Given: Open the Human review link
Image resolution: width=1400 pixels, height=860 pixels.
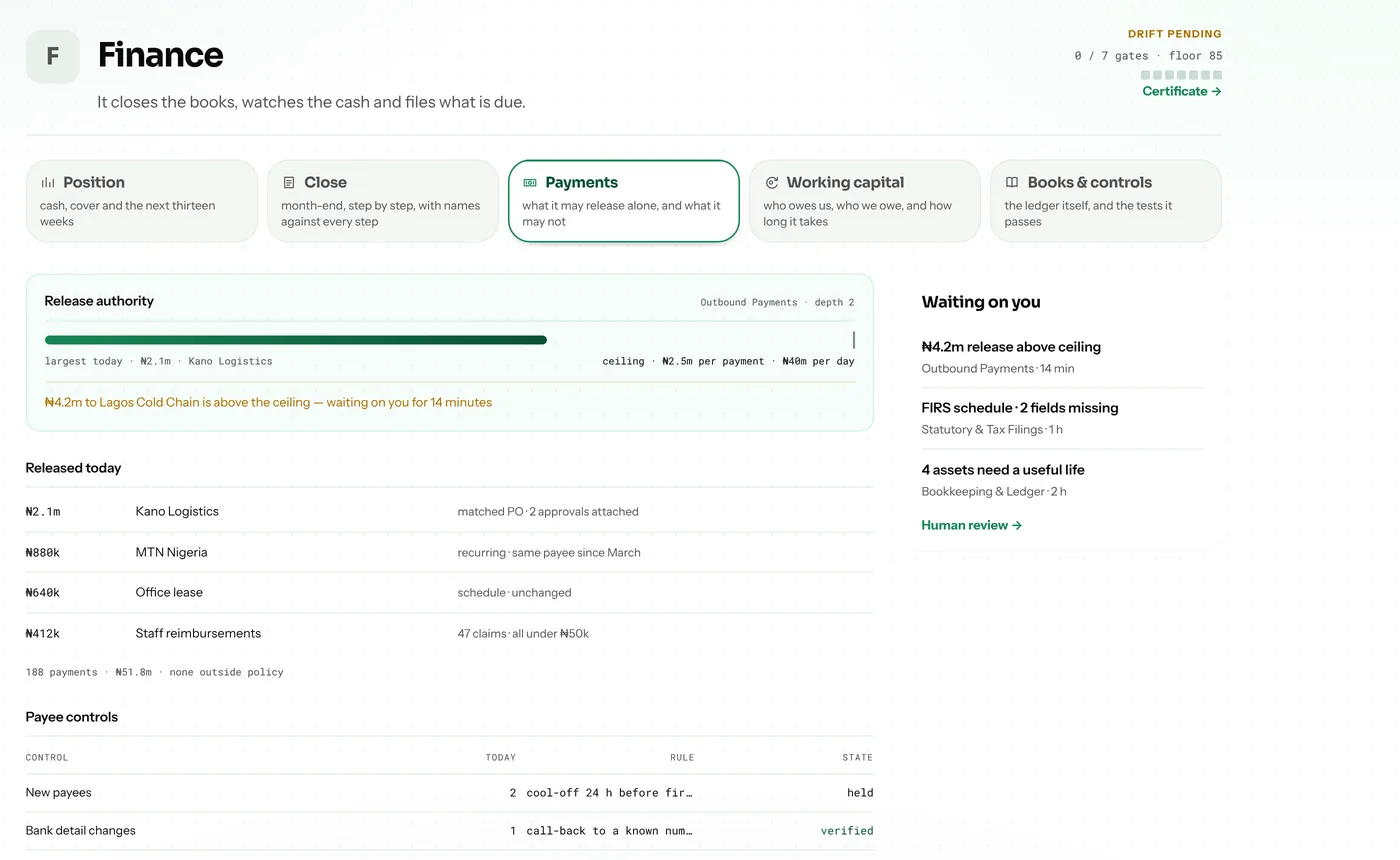Looking at the screenshot, I should point(971,525).
